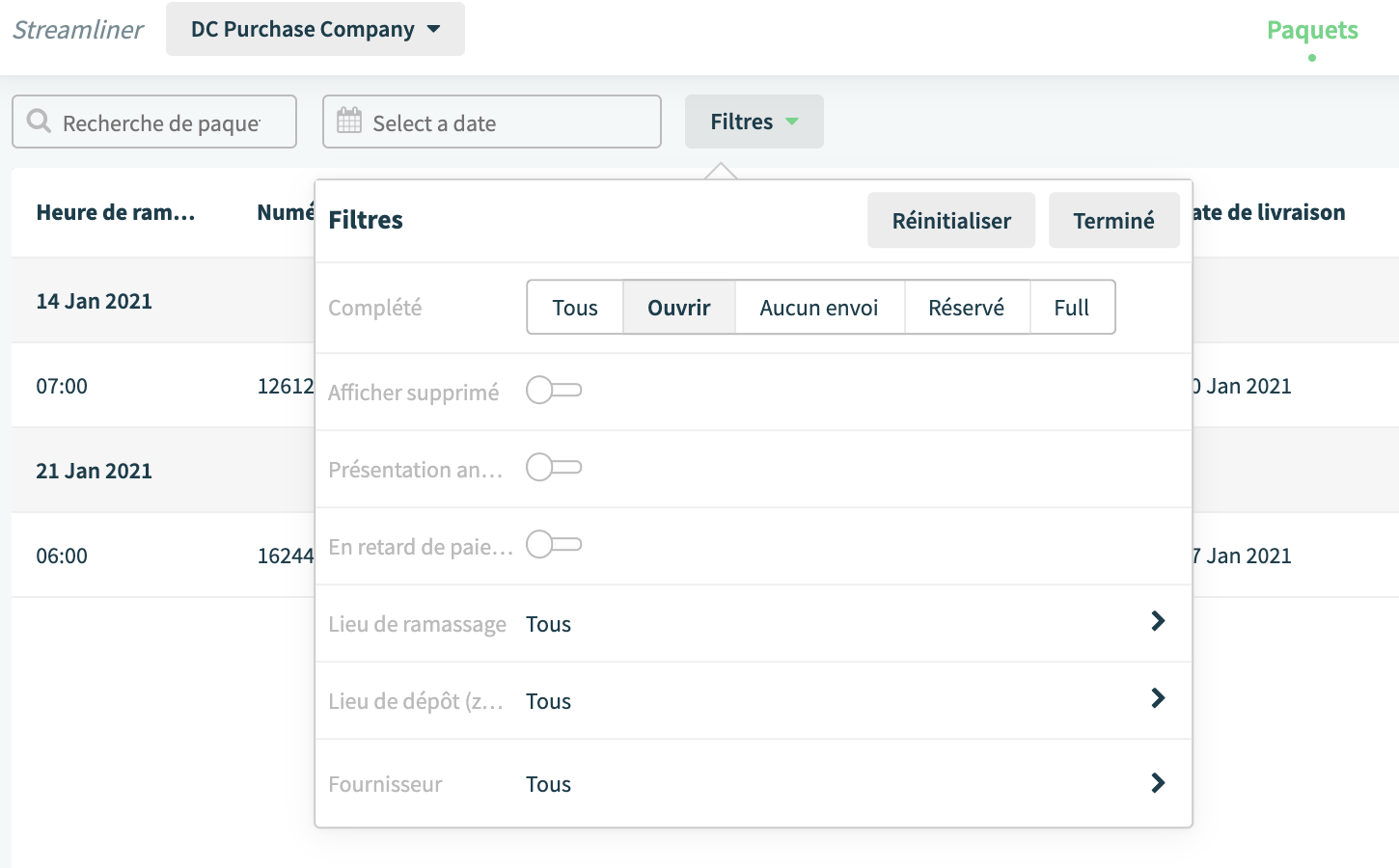Open the Paquets tab
The width and height of the screenshot is (1399, 868).
click(x=1312, y=30)
